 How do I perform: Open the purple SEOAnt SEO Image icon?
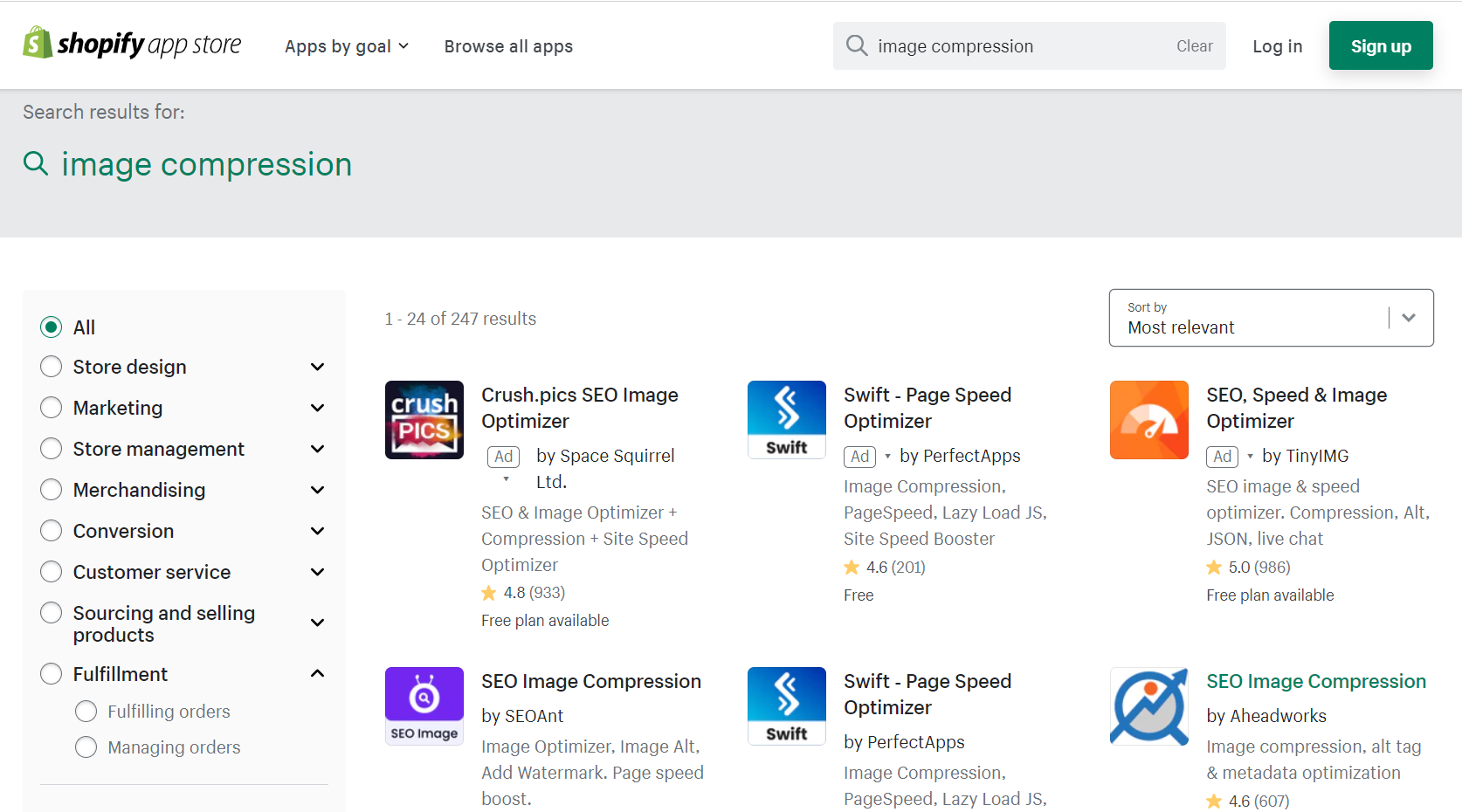tap(424, 706)
